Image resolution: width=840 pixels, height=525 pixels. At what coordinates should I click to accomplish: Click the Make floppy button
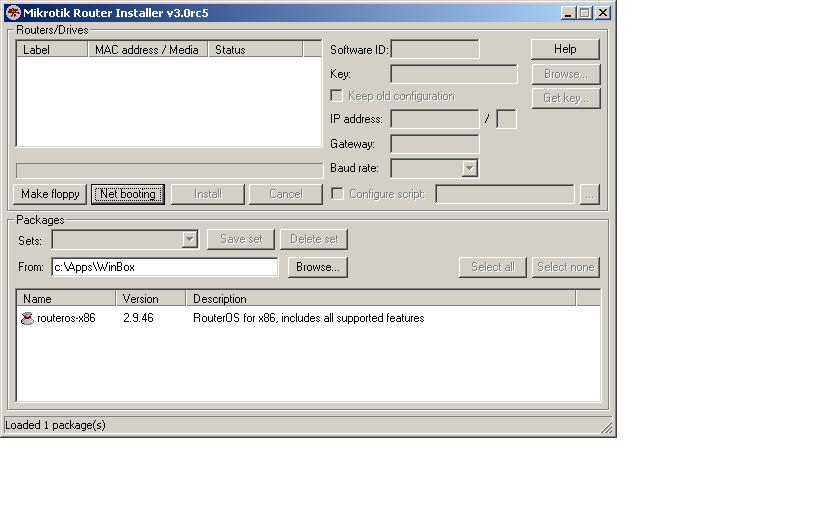pyautogui.click(x=50, y=194)
